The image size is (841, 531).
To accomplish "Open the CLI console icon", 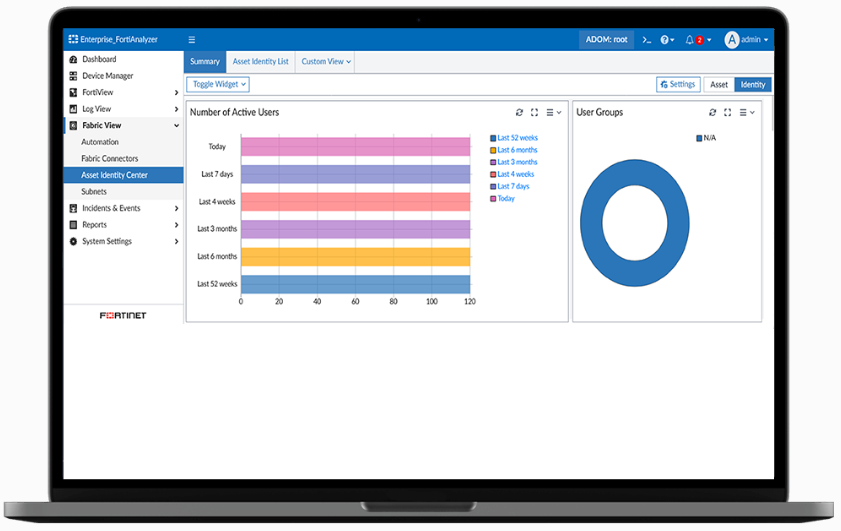I will pos(647,40).
